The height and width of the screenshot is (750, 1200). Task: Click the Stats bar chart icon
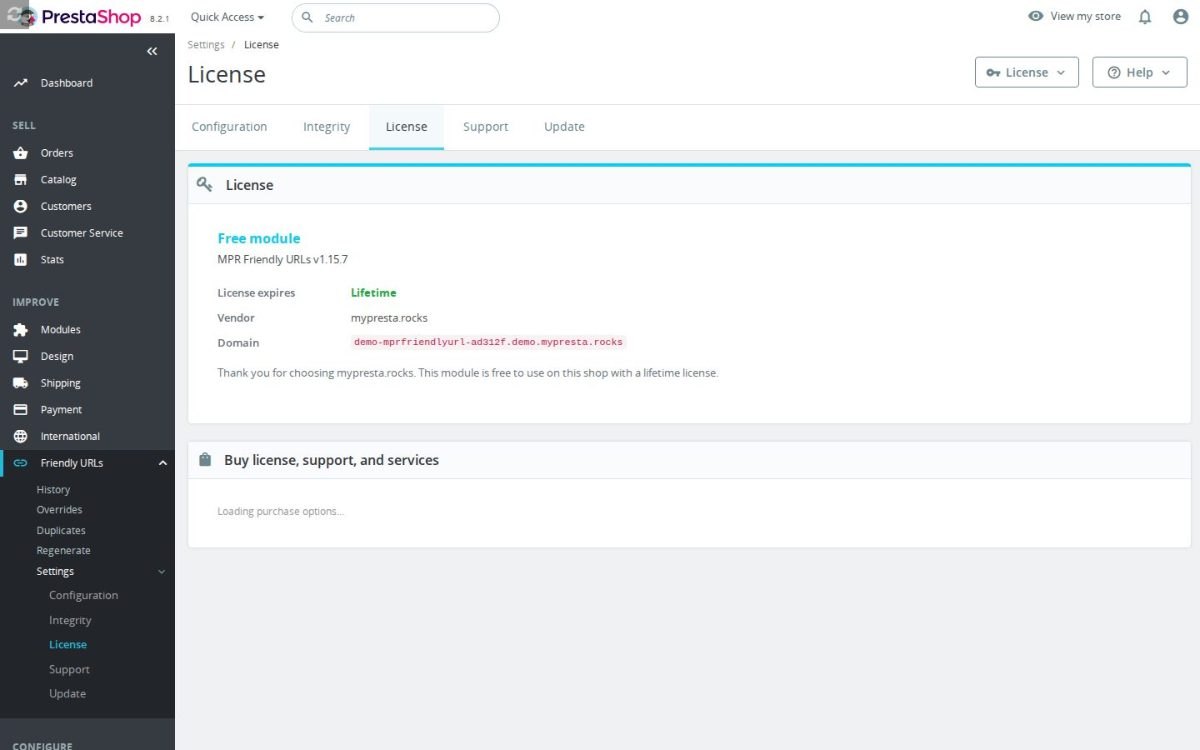point(20,260)
